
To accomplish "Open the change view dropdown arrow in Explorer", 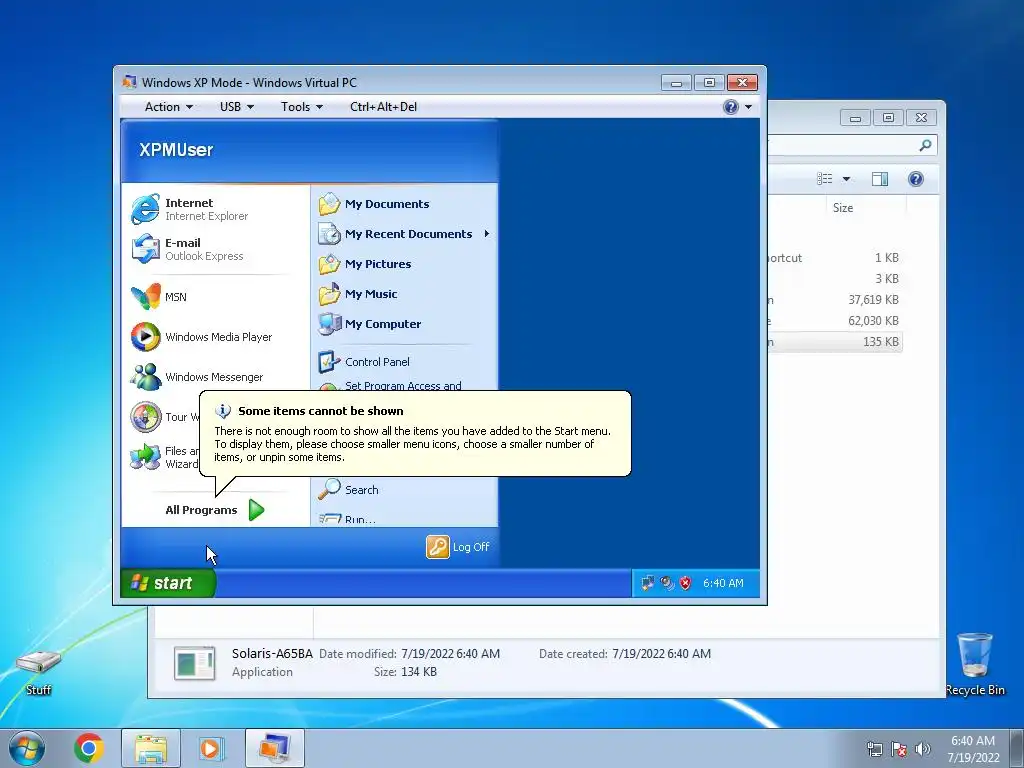I will (x=846, y=179).
